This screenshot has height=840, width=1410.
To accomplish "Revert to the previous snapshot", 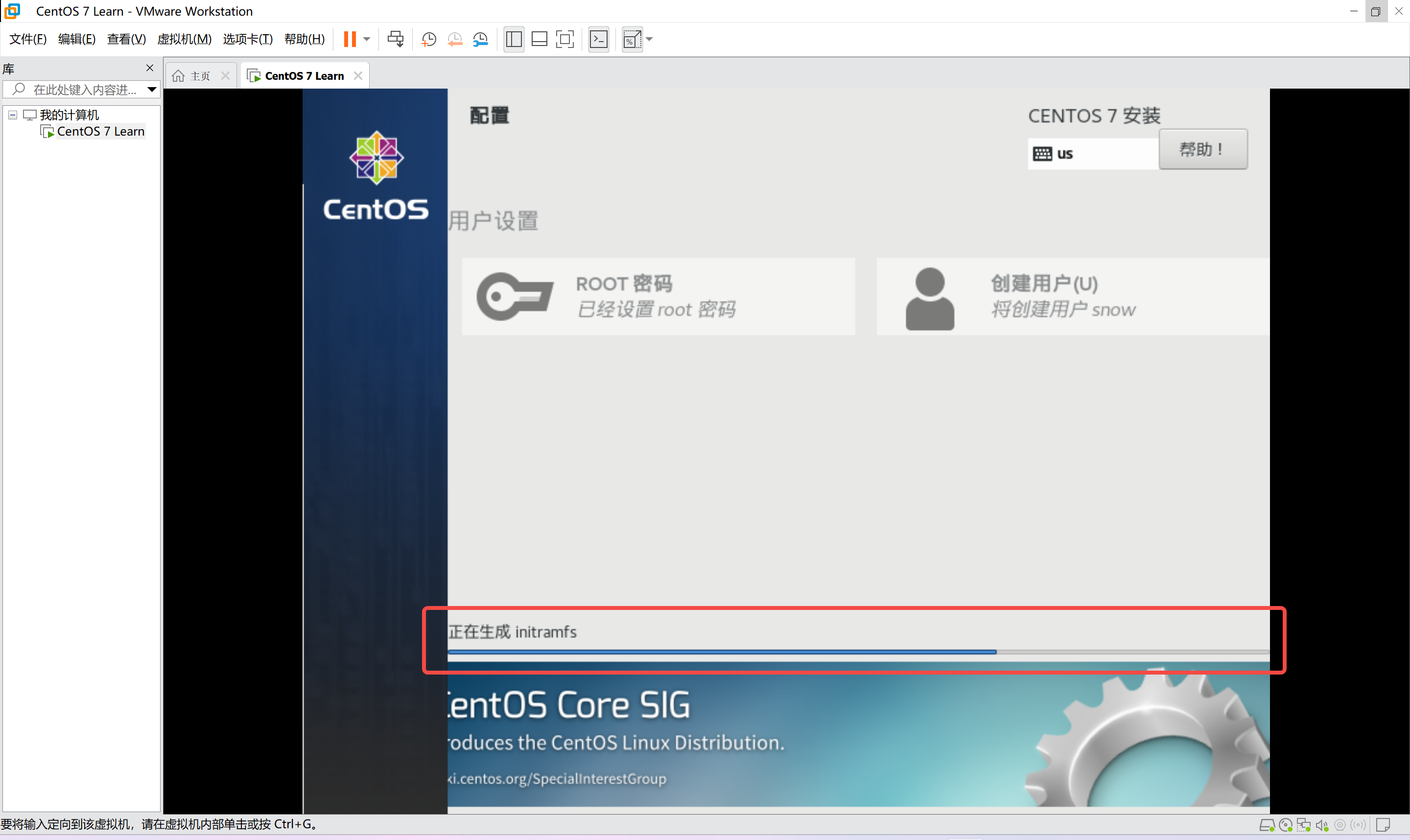I will (x=454, y=39).
